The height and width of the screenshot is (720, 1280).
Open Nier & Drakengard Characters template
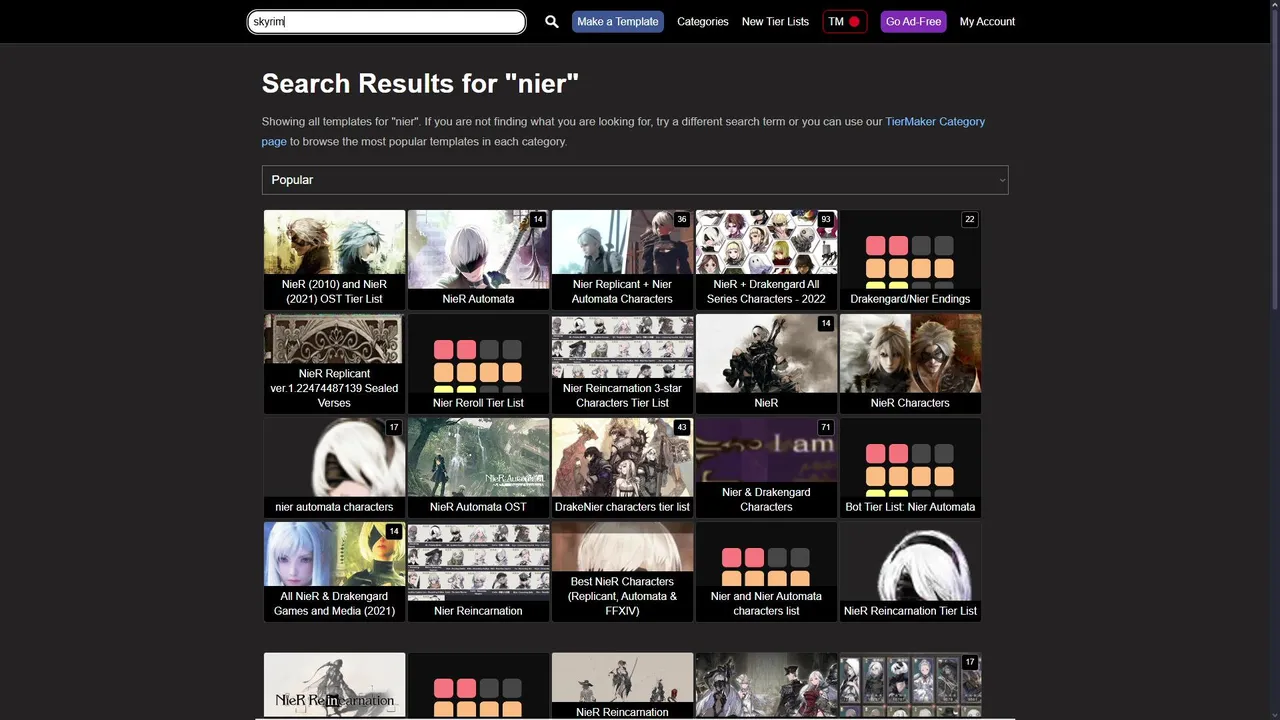[767, 467]
